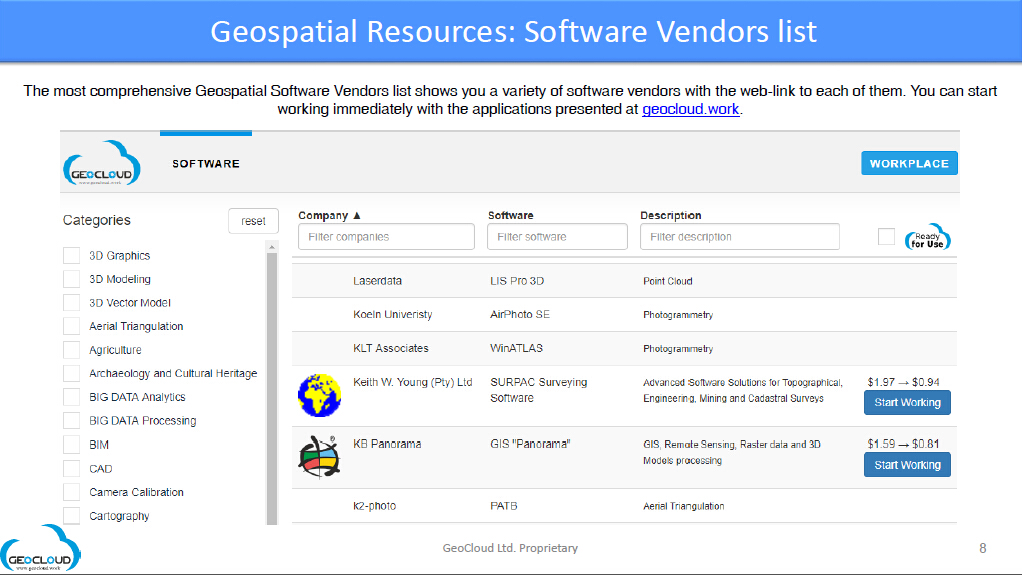Image resolution: width=1022 pixels, height=575 pixels.
Task: Check the 3D Modeling category
Action: point(72,279)
